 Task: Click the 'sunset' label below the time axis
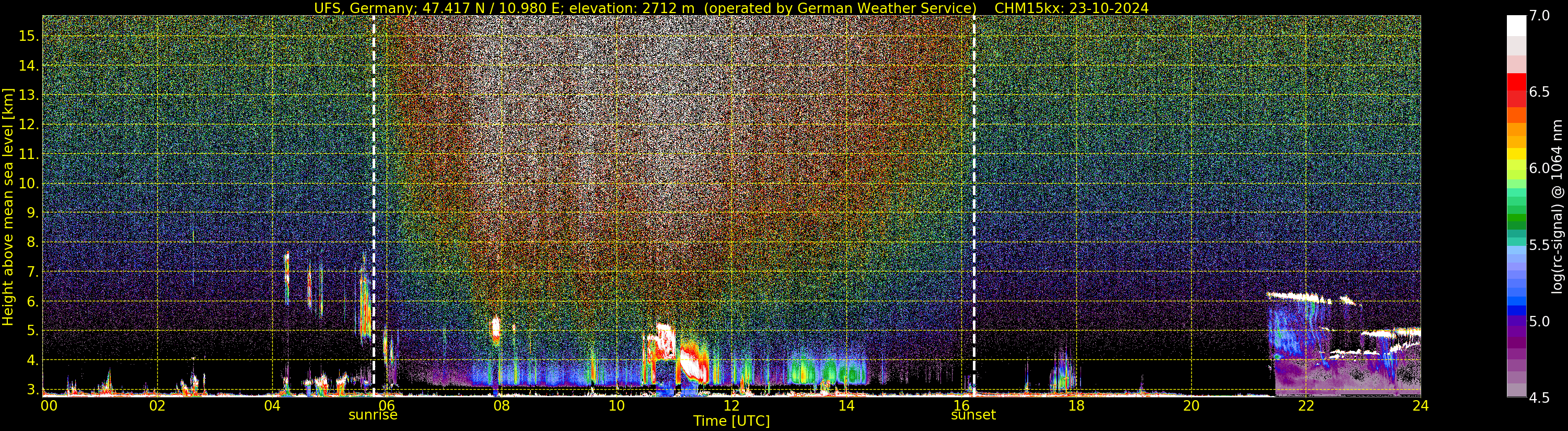(x=973, y=415)
